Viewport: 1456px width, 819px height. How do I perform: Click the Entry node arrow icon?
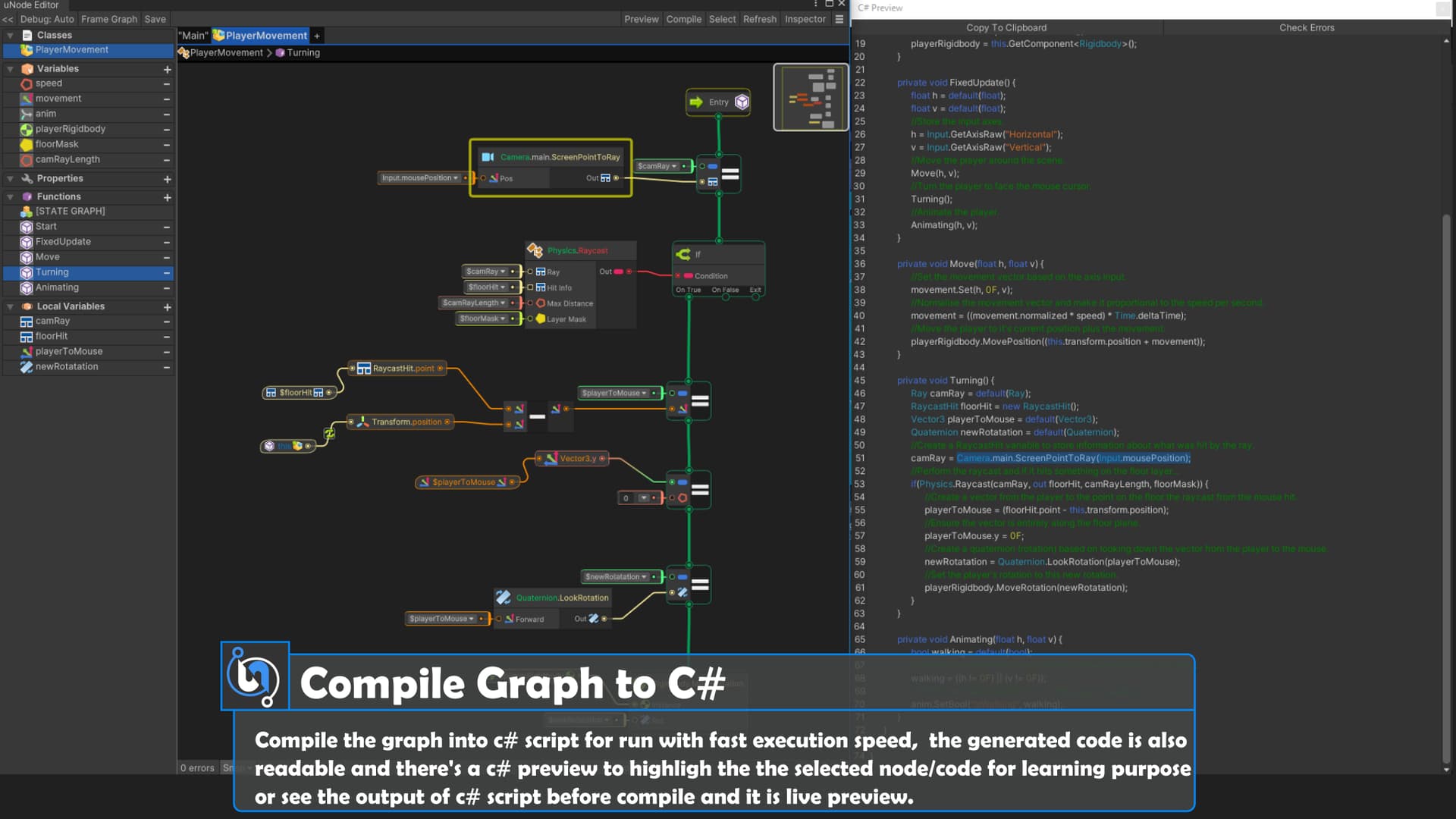click(x=695, y=102)
